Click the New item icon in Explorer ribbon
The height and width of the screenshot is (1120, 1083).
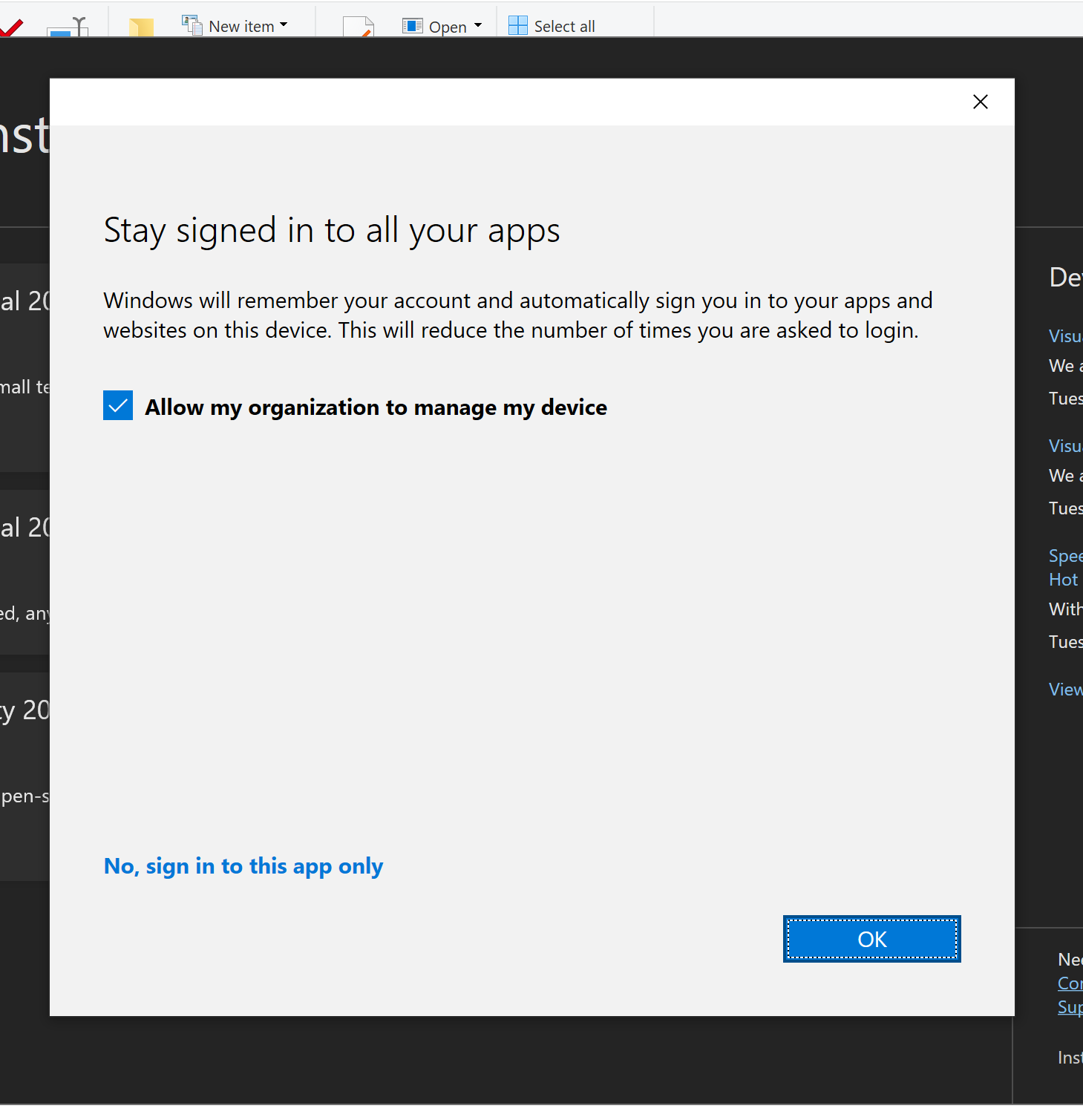coord(192,25)
